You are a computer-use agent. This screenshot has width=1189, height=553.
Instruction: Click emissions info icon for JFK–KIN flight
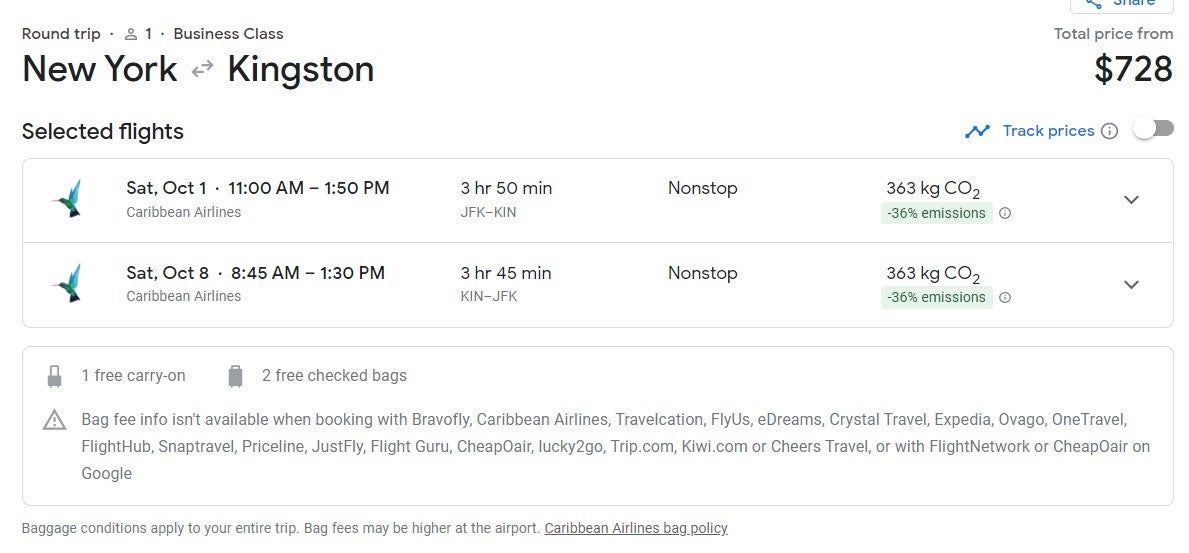[1005, 213]
